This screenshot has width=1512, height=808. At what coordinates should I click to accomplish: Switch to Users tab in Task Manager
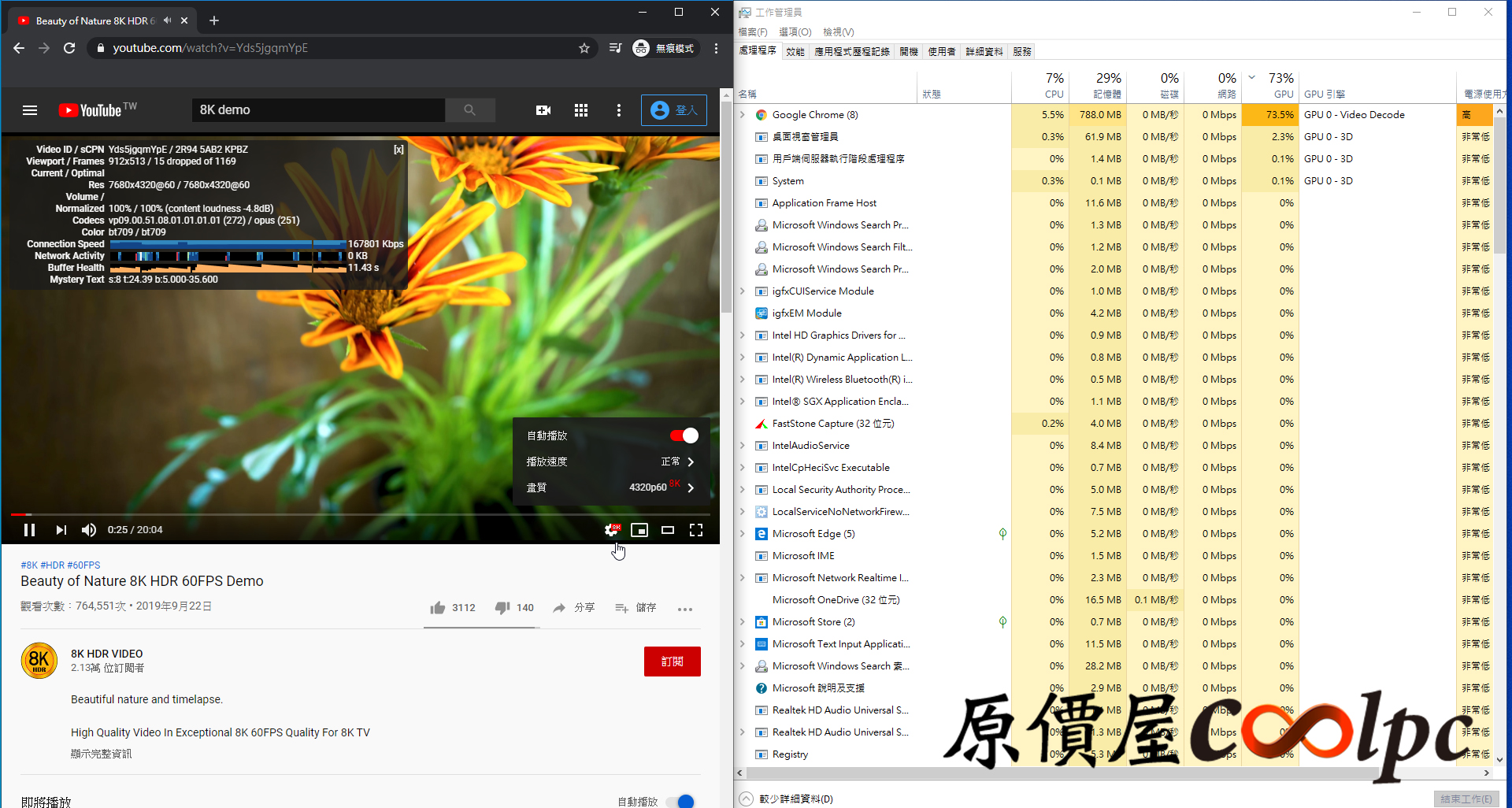click(942, 52)
